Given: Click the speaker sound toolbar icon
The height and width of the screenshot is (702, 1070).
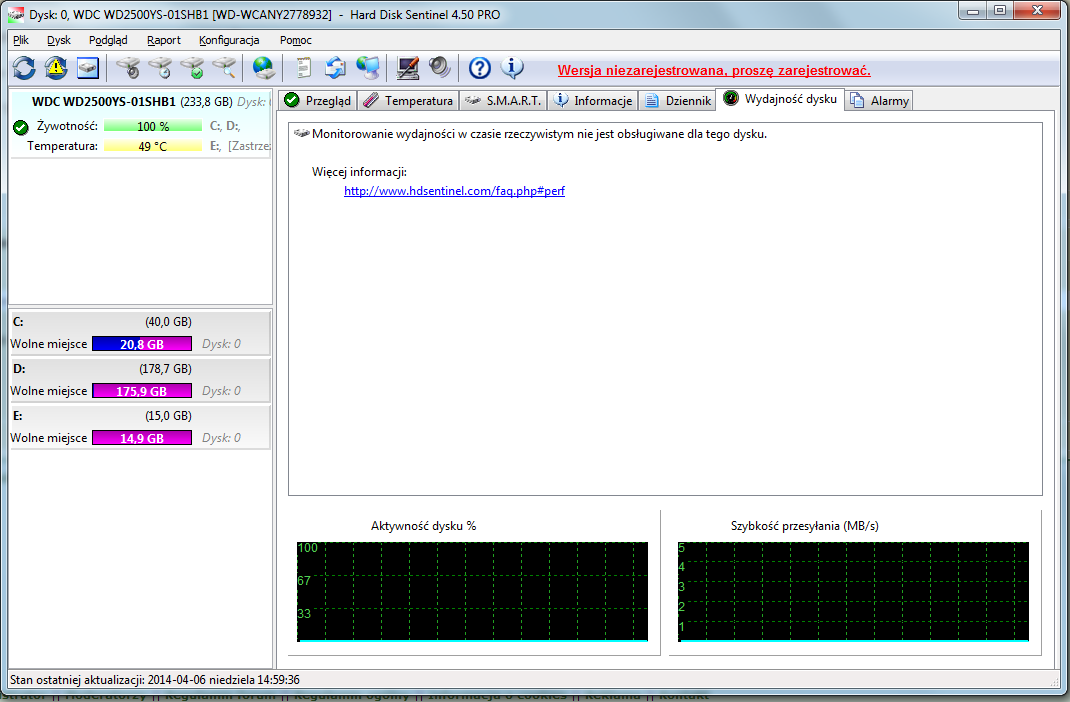Looking at the screenshot, I should [x=439, y=68].
